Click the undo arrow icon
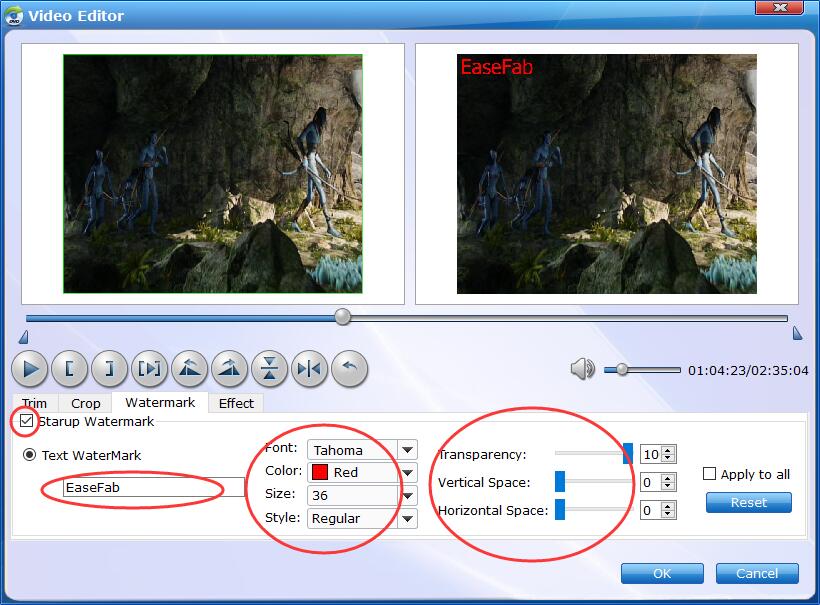 point(349,369)
